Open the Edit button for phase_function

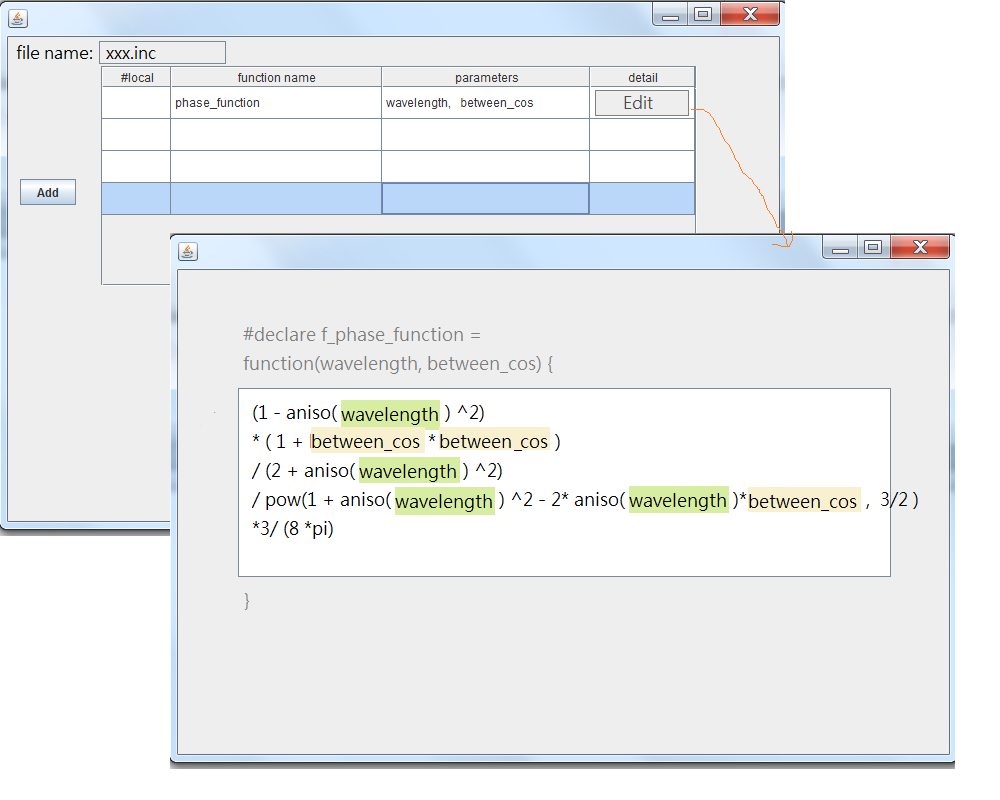[641, 103]
